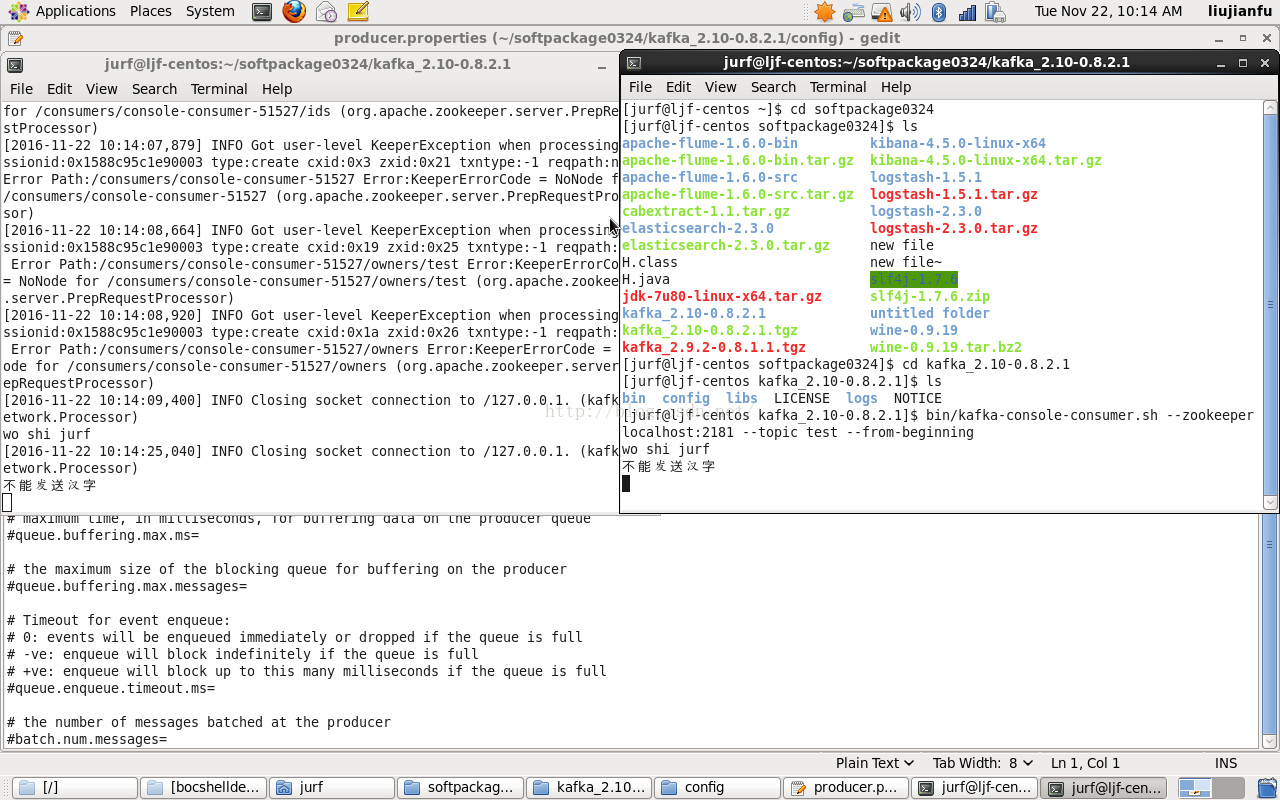This screenshot has height=800, width=1280.
Task: Click the Ln 1, Col 1 status indicator
Action: click(x=1085, y=763)
